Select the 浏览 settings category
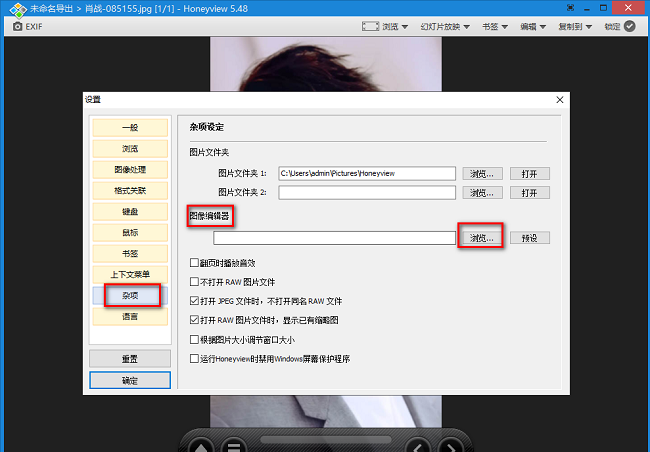 [x=130, y=148]
